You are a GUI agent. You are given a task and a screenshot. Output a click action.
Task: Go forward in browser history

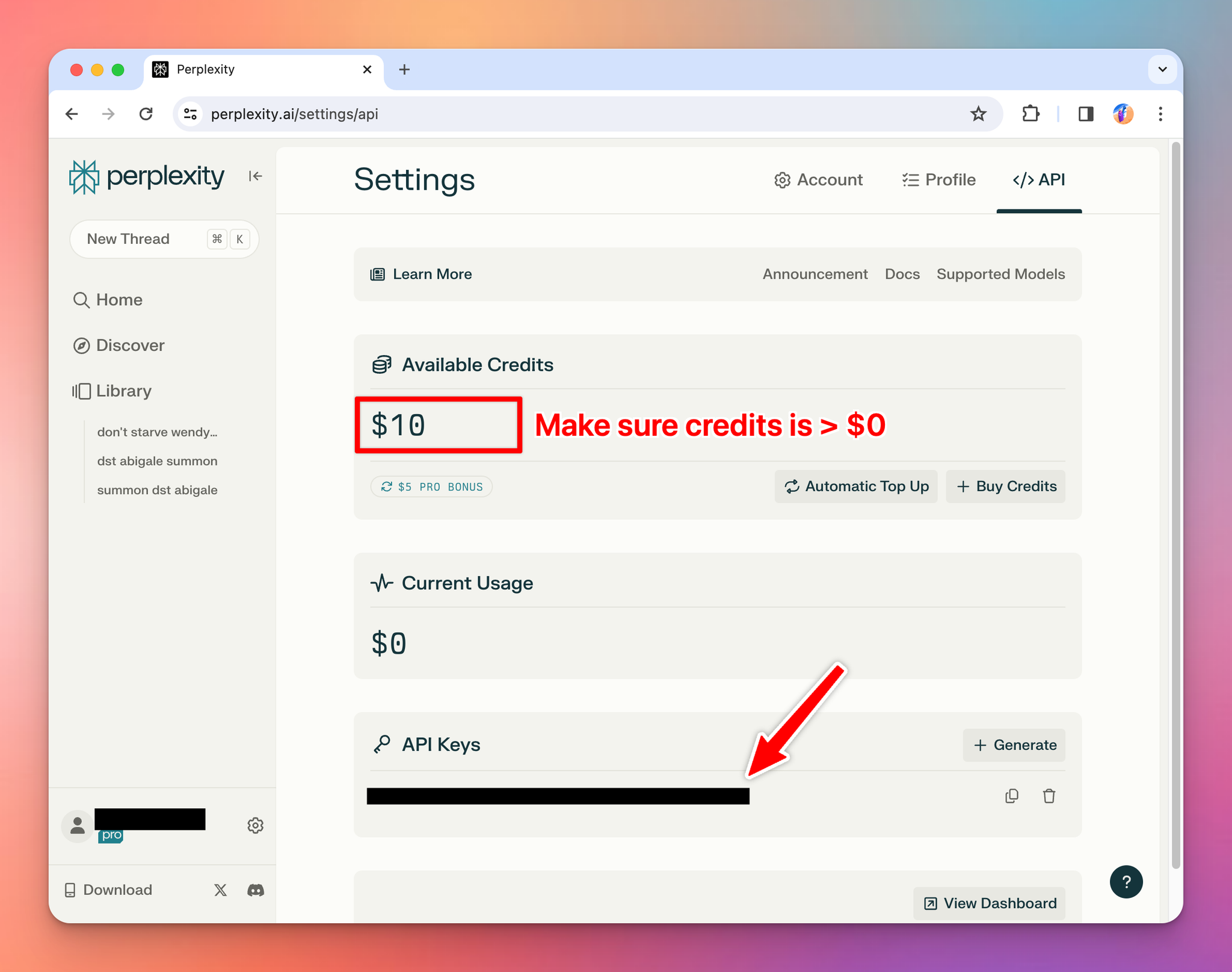point(108,114)
